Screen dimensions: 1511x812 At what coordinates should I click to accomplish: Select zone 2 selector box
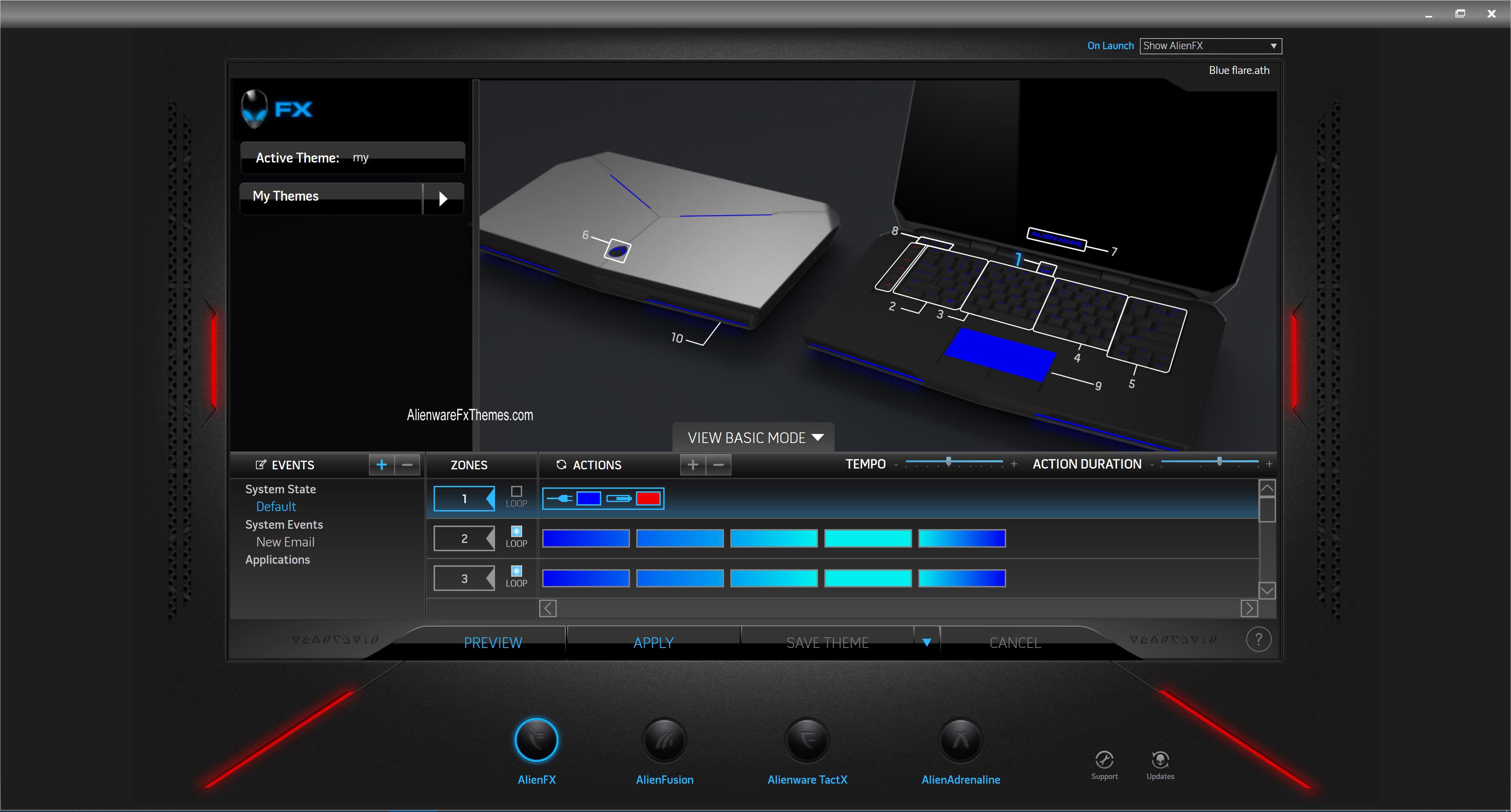(464, 538)
